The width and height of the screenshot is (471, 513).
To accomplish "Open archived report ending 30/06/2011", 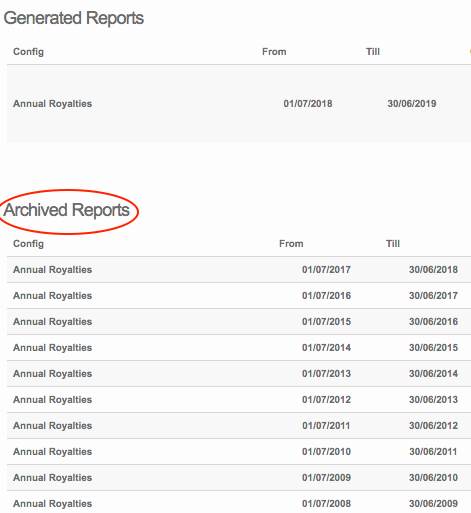I will [239, 452].
